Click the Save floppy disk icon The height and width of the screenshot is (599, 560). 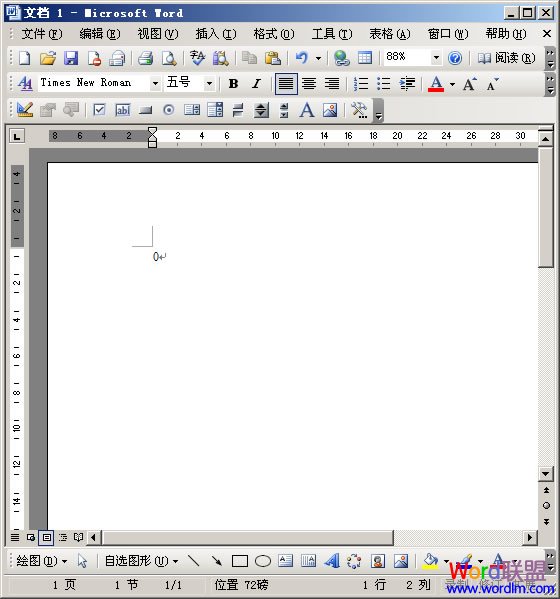tap(71, 58)
